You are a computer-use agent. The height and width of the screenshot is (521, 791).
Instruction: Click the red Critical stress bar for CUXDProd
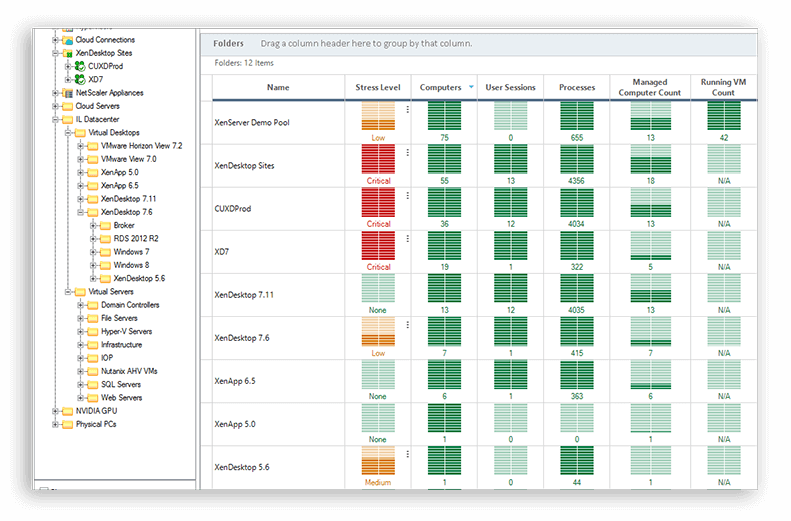(378, 202)
